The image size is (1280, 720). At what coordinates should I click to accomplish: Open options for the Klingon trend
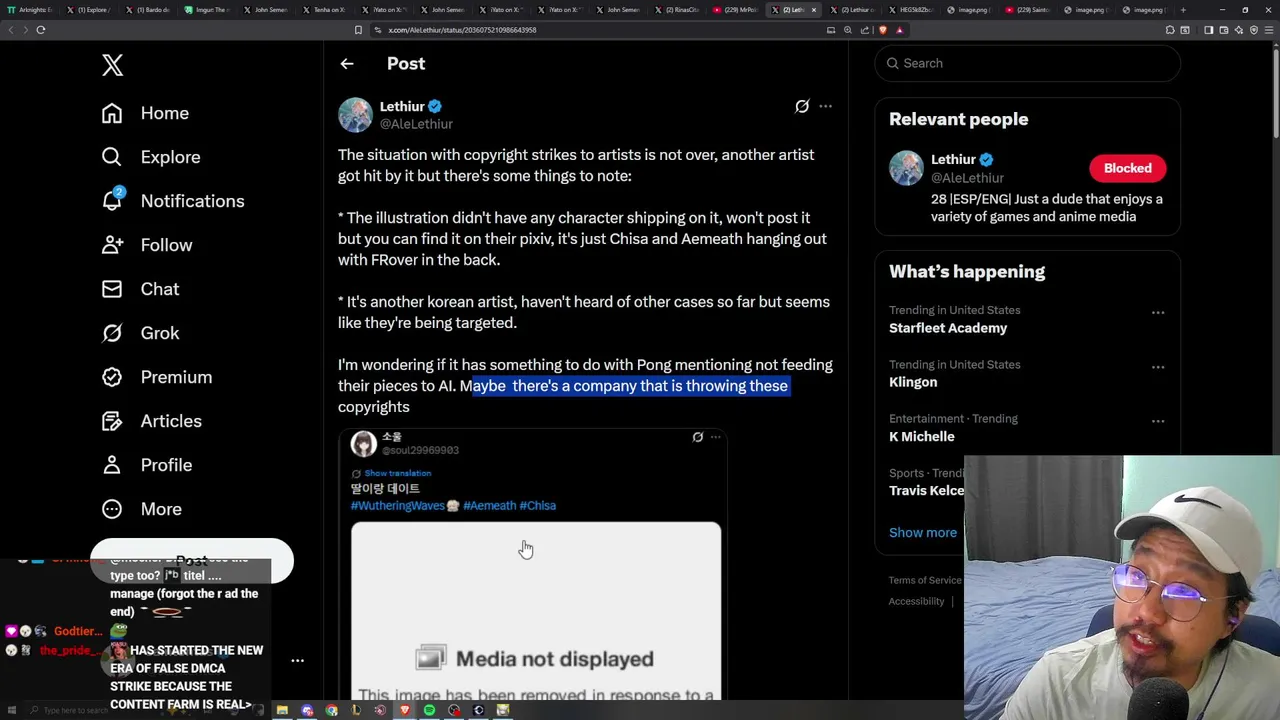(x=1158, y=367)
